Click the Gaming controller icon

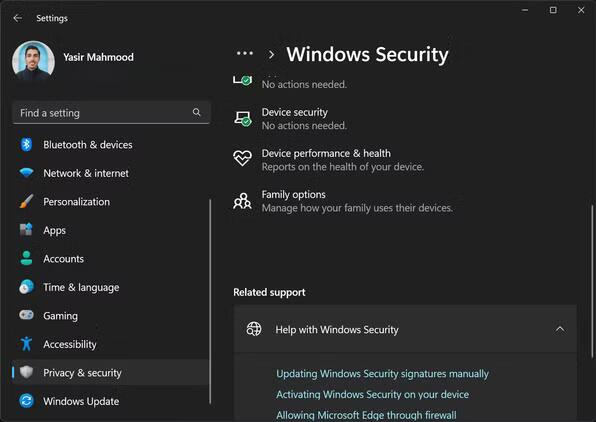tap(26, 315)
